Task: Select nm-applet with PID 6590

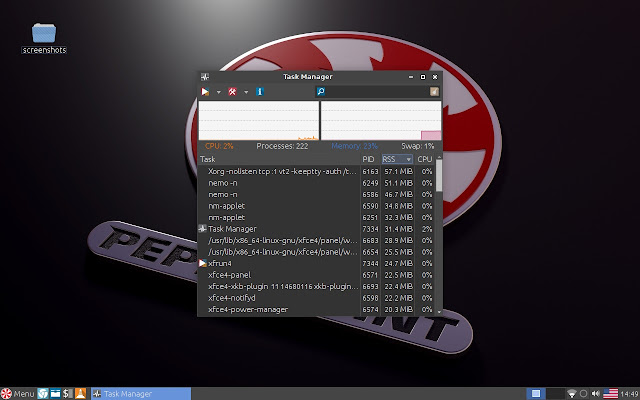Action: pyautogui.click(x=317, y=206)
